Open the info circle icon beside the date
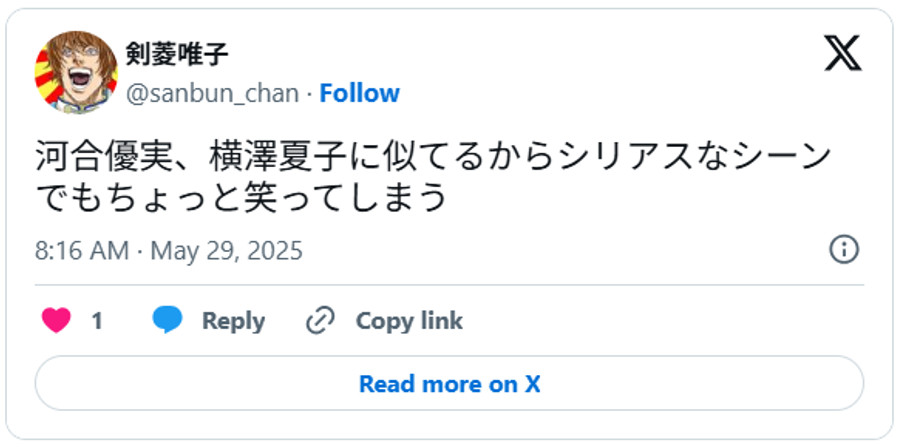900x447 pixels. click(845, 250)
